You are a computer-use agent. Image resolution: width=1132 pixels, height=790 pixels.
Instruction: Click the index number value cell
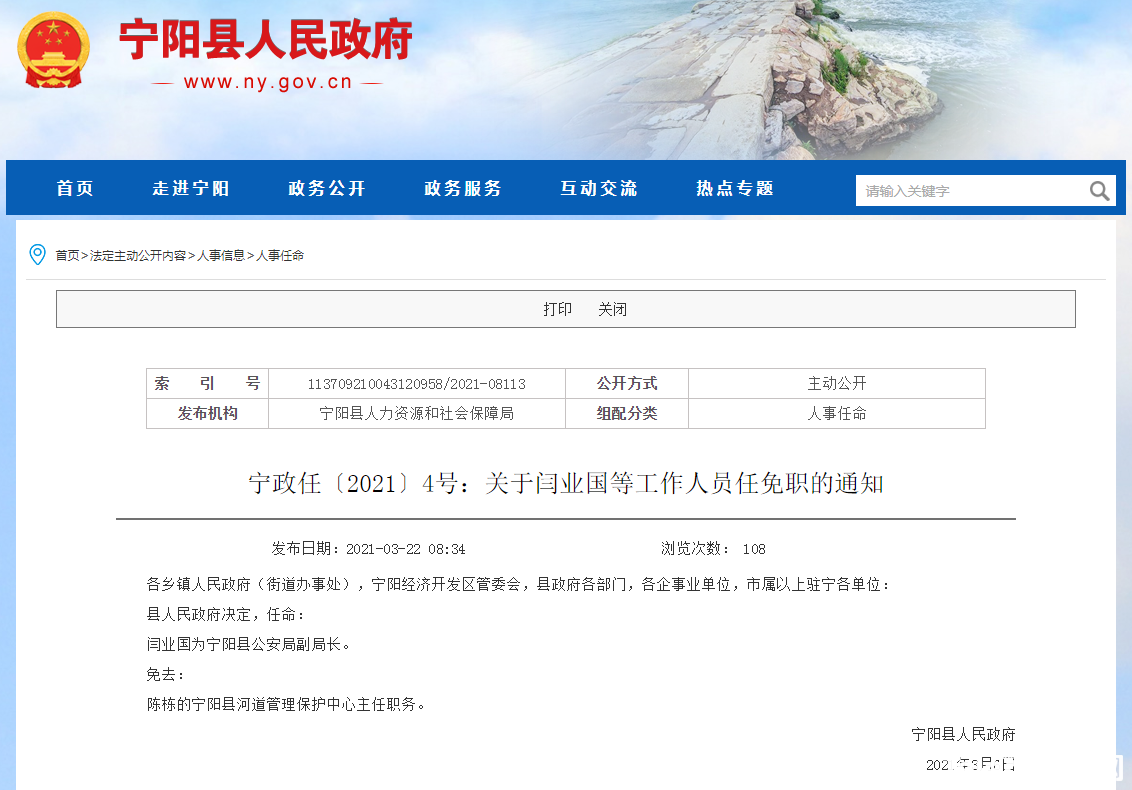[x=417, y=383]
